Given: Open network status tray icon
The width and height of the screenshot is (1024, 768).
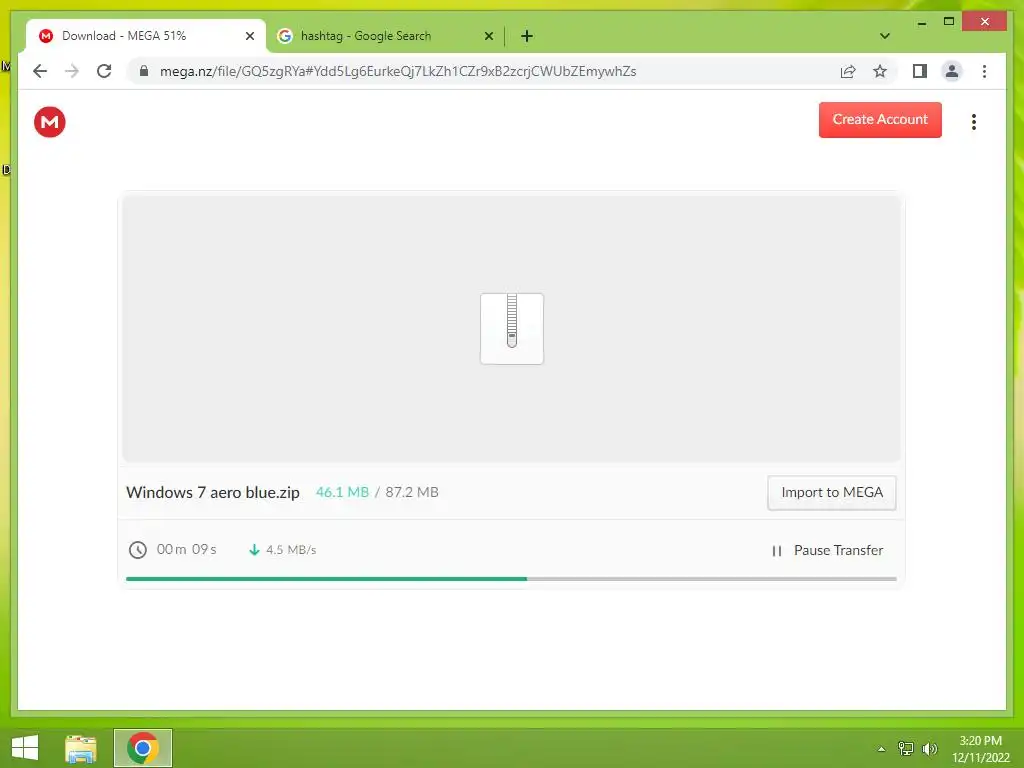Looking at the screenshot, I should pyautogui.click(x=905, y=749).
